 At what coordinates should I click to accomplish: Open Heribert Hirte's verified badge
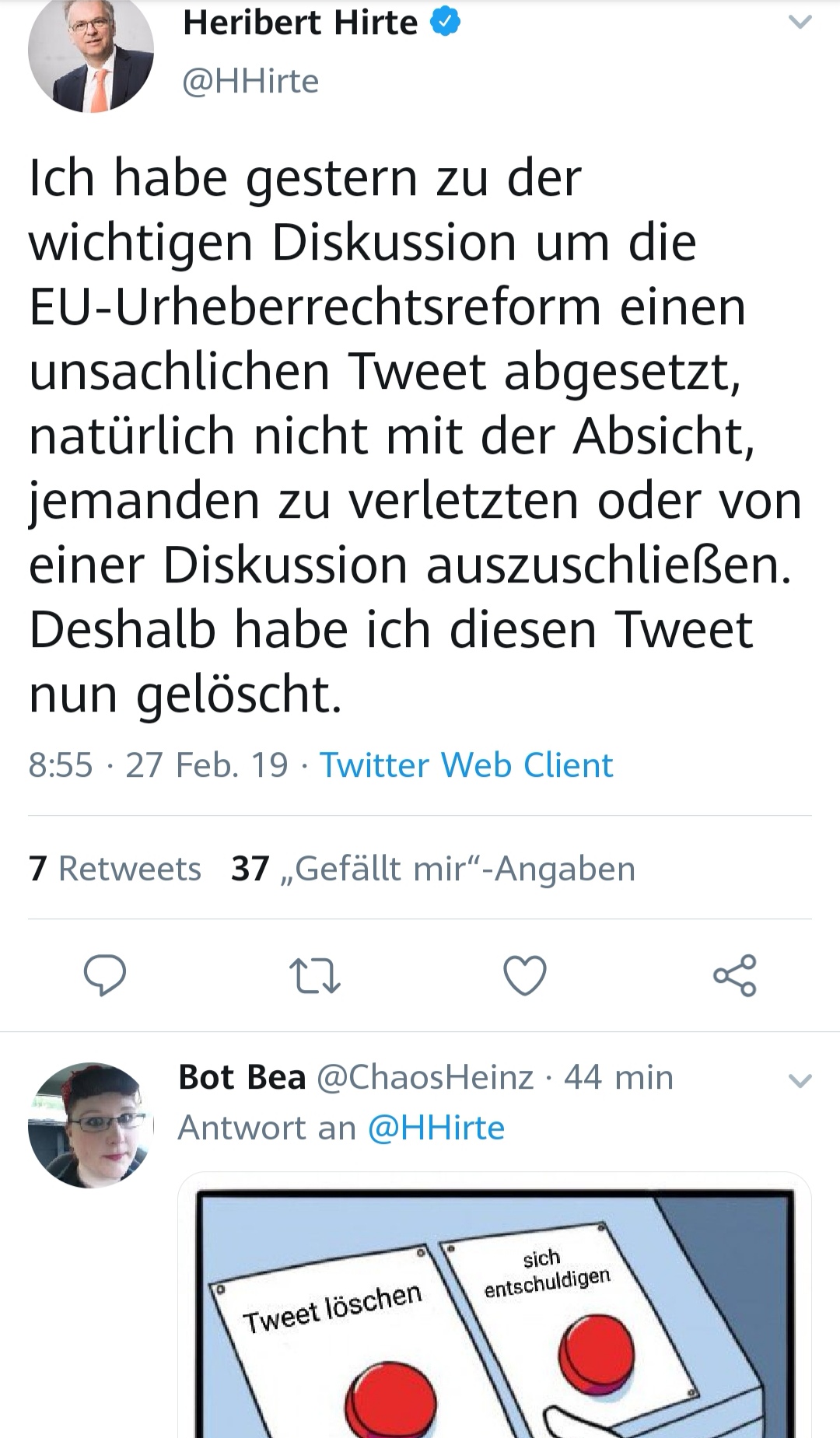tap(445, 23)
